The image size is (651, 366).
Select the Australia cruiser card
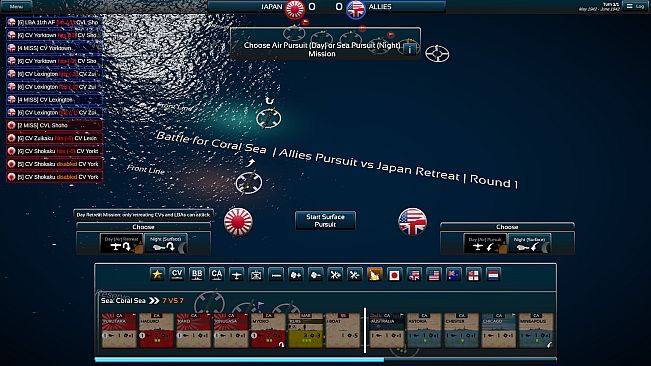tap(387, 330)
